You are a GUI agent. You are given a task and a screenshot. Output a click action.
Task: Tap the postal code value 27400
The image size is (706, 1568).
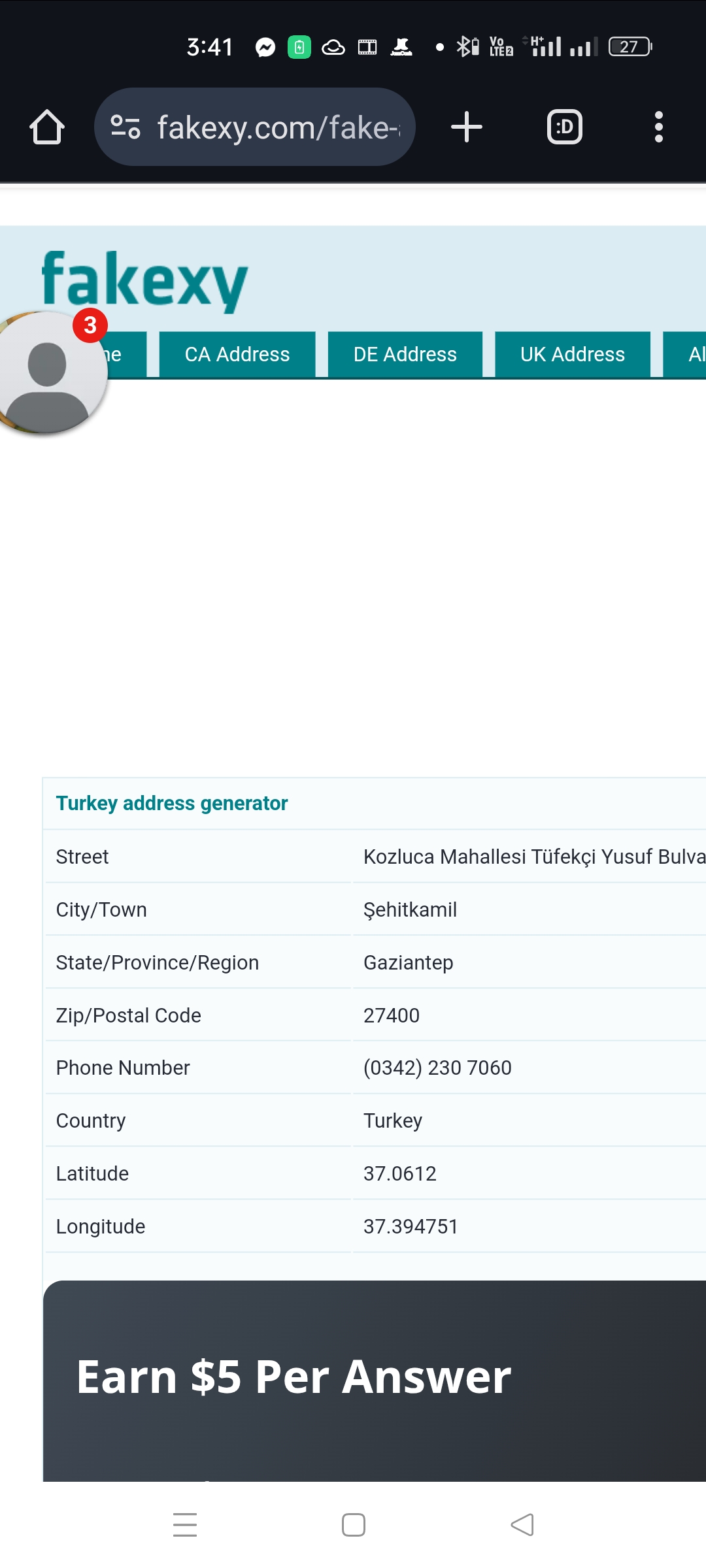[392, 1015]
